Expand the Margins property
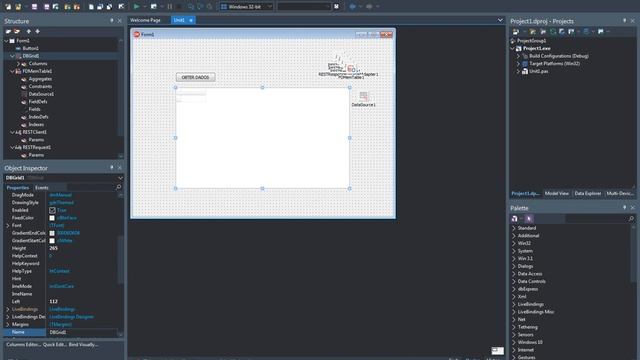640x360 pixels. coord(7,324)
